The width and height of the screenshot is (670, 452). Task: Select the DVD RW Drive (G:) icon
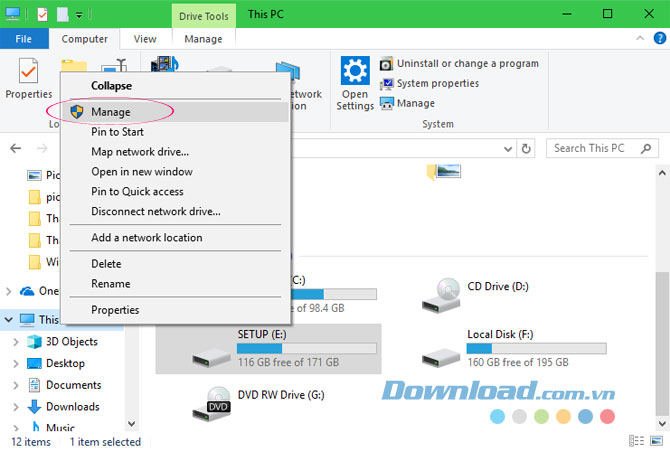tap(212, 404)
